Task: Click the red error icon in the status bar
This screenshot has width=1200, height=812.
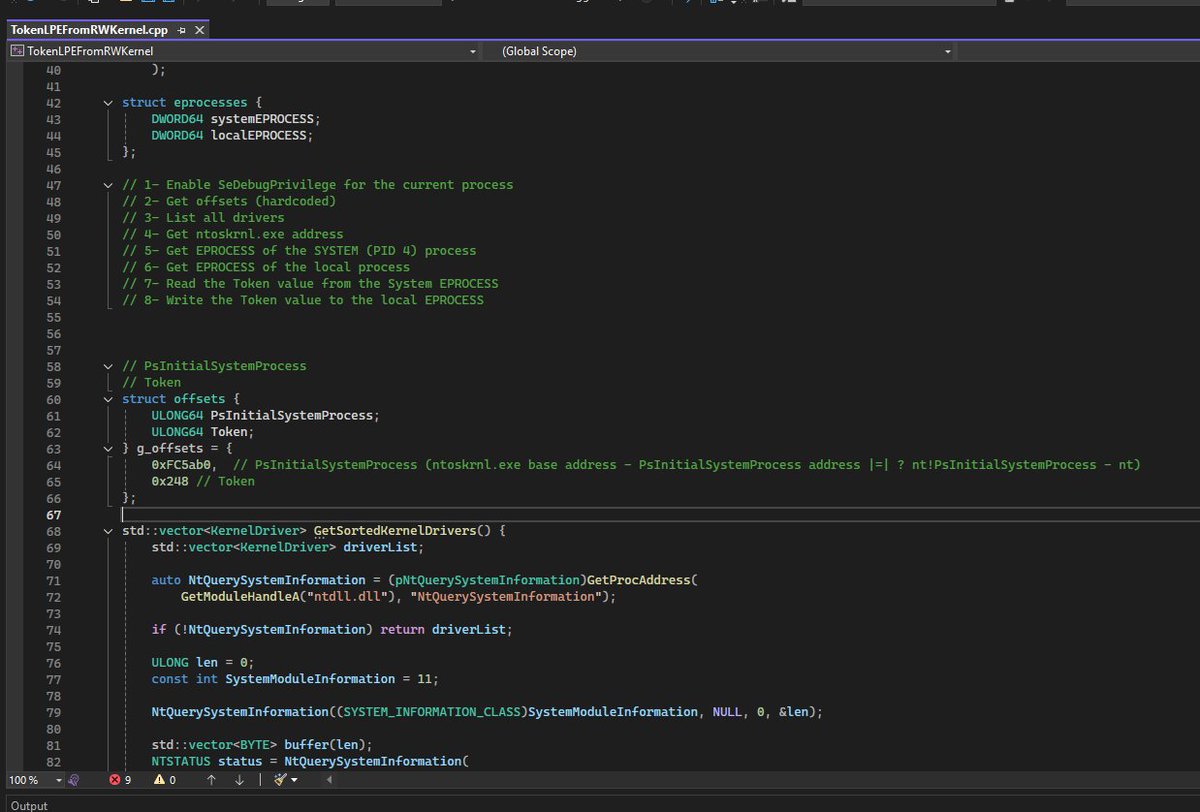Action: pos(115,780)
